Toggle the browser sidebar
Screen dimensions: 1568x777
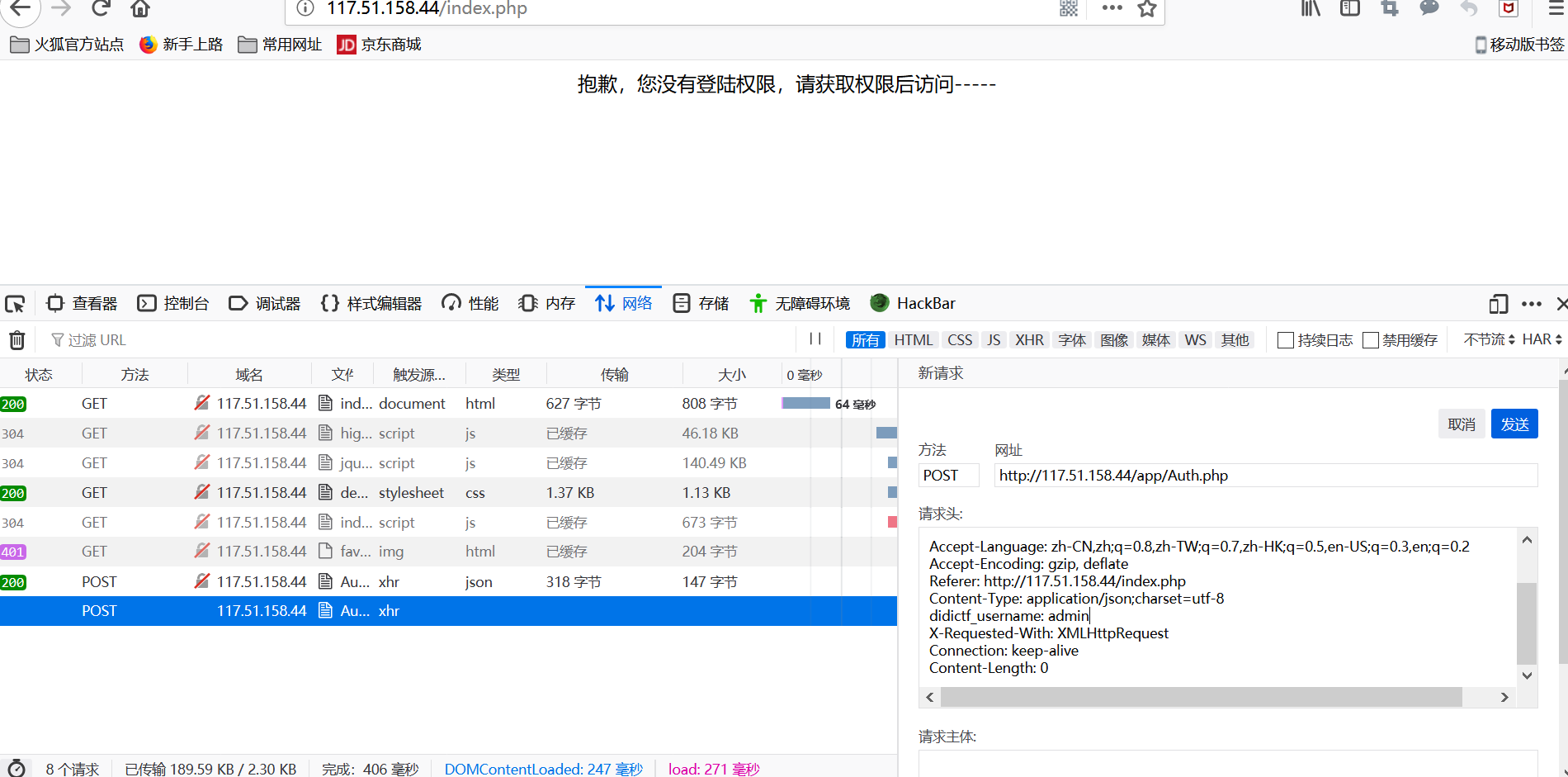point(1349,9)
